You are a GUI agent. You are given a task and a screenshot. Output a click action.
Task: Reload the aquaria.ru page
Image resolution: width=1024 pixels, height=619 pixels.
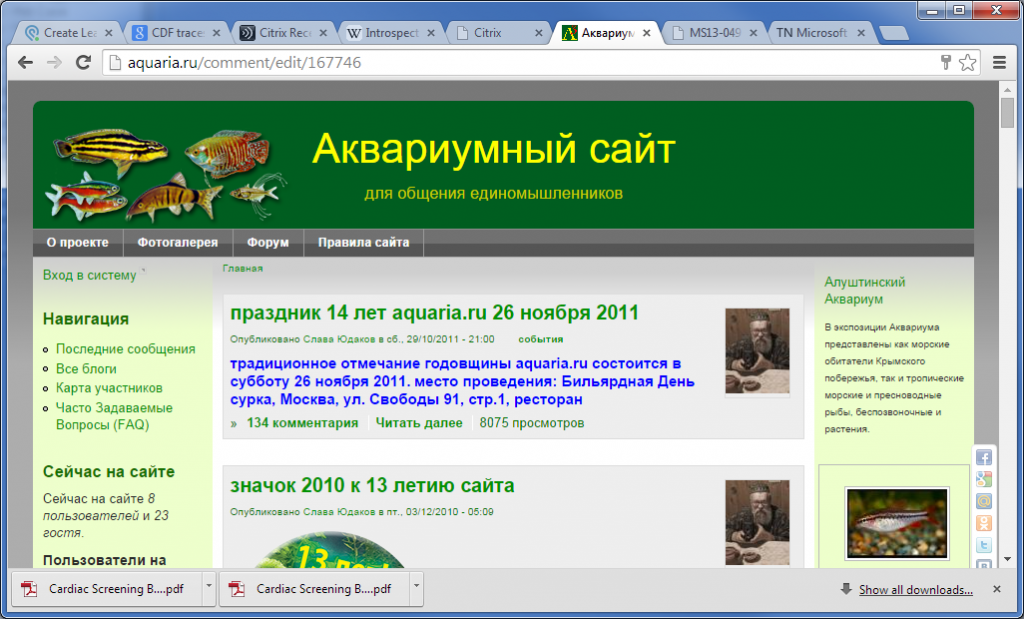point(83,63)
